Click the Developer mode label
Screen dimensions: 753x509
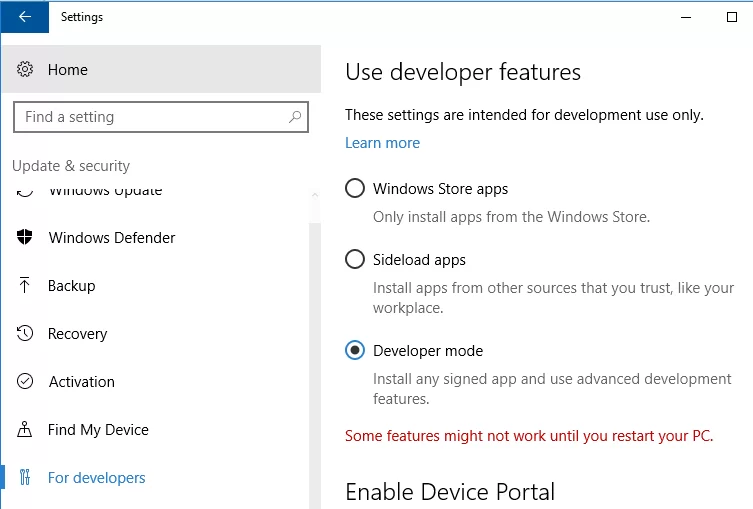click(x=428, y=351)
